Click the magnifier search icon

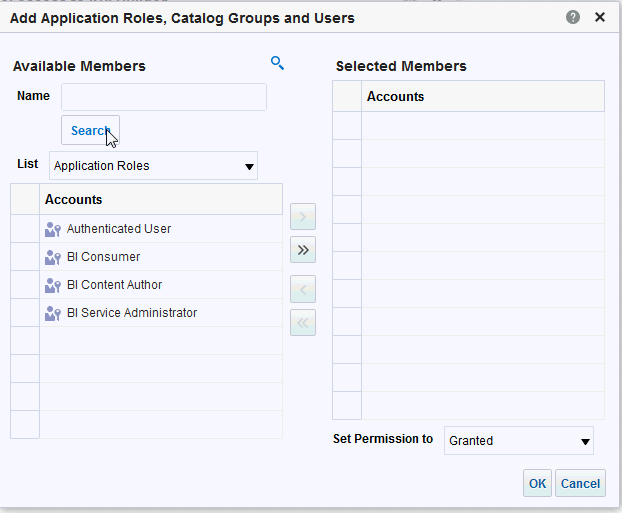277,63
